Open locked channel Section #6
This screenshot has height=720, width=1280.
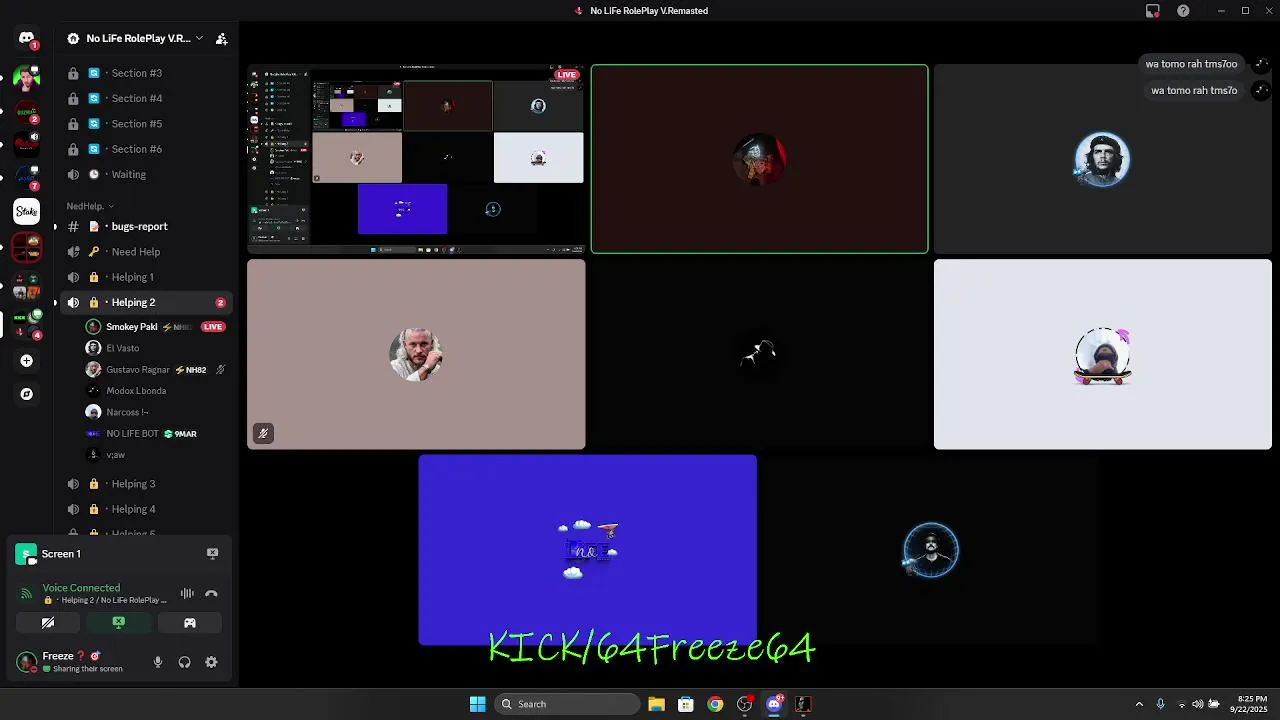[x=146, y=149]
